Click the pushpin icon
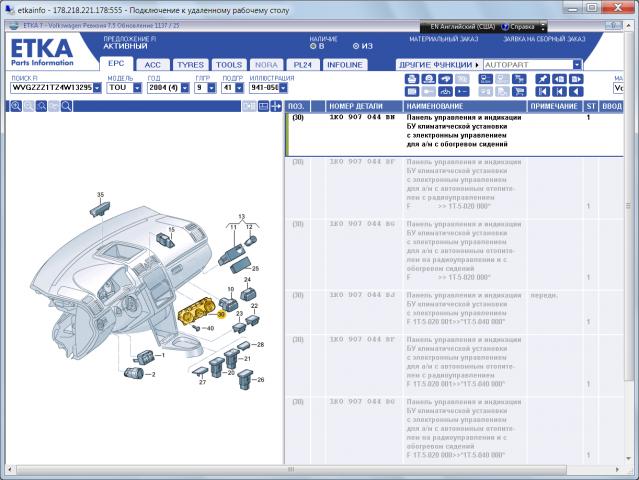639x480 pixels. (542, 79)
